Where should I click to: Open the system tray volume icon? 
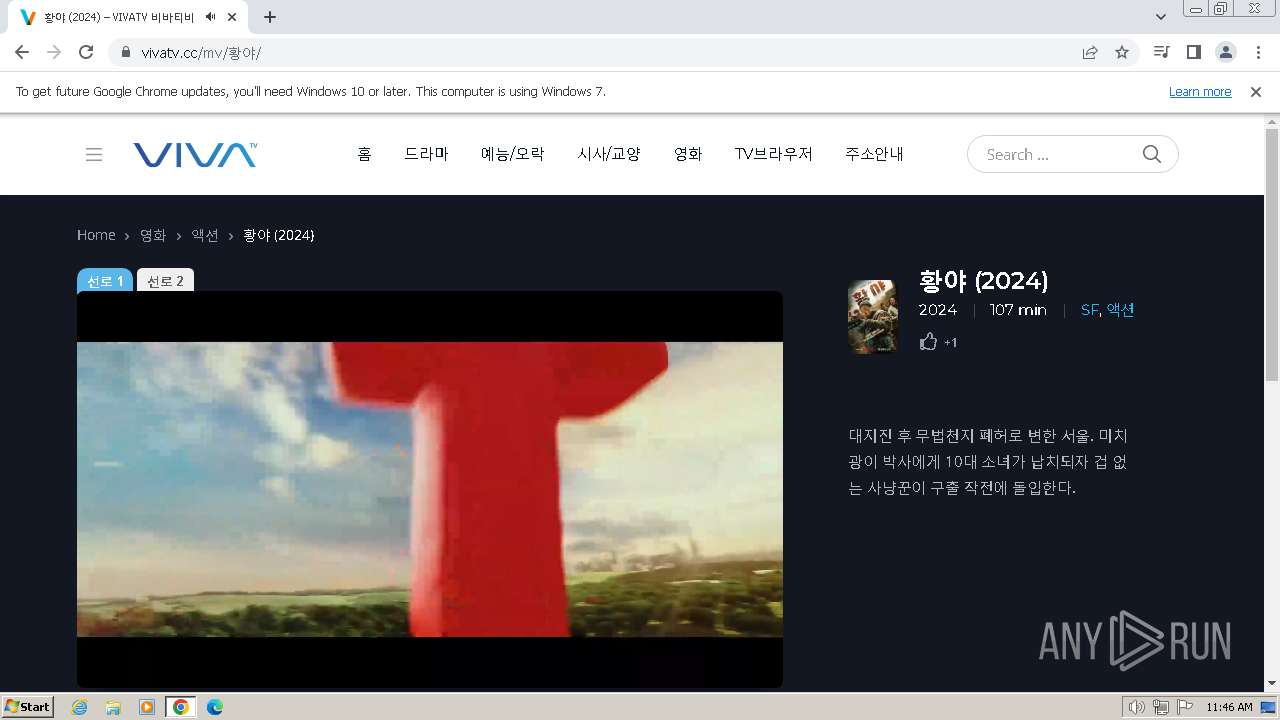coord(1136,707)
